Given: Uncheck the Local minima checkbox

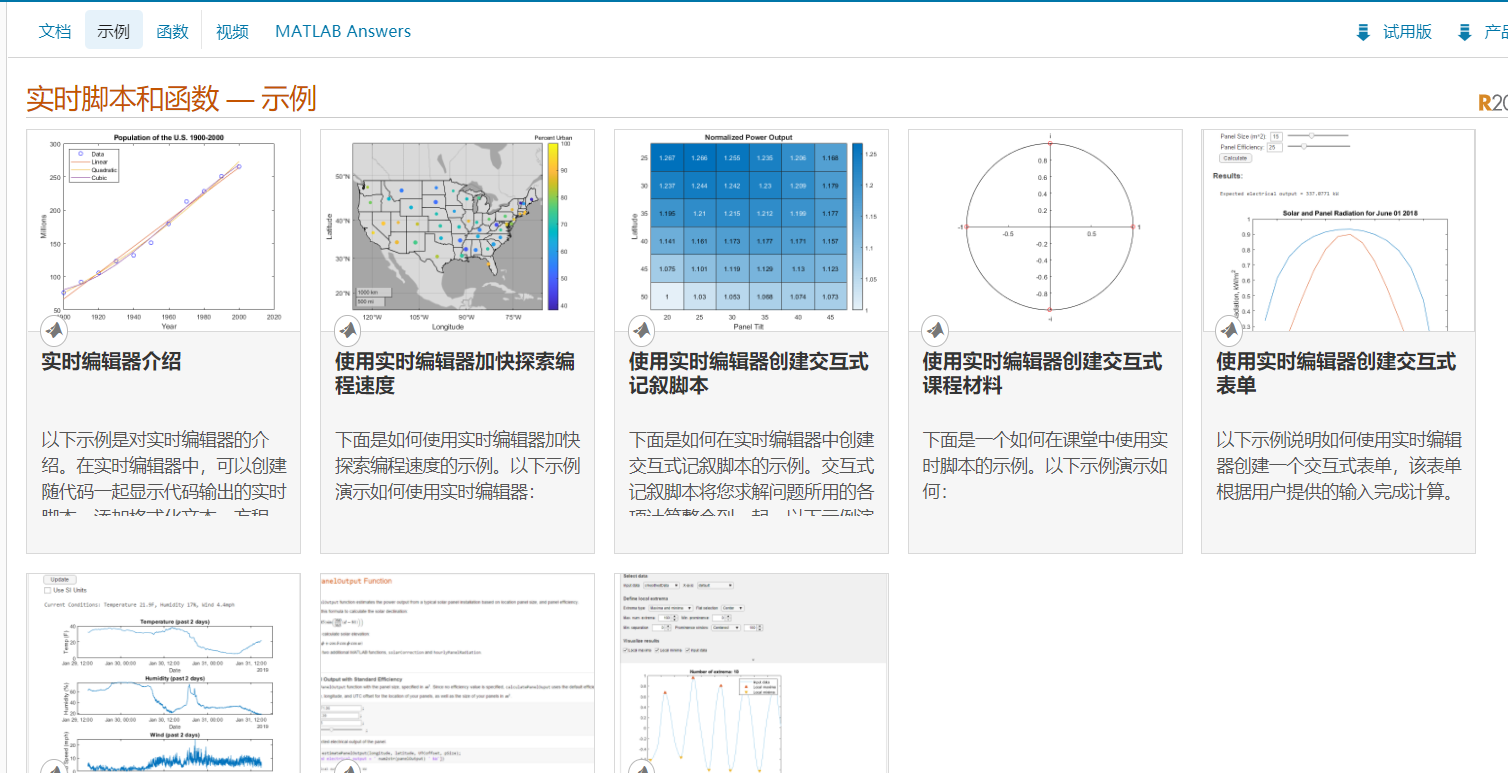Looking at the screenshot, I should [657, 650].
